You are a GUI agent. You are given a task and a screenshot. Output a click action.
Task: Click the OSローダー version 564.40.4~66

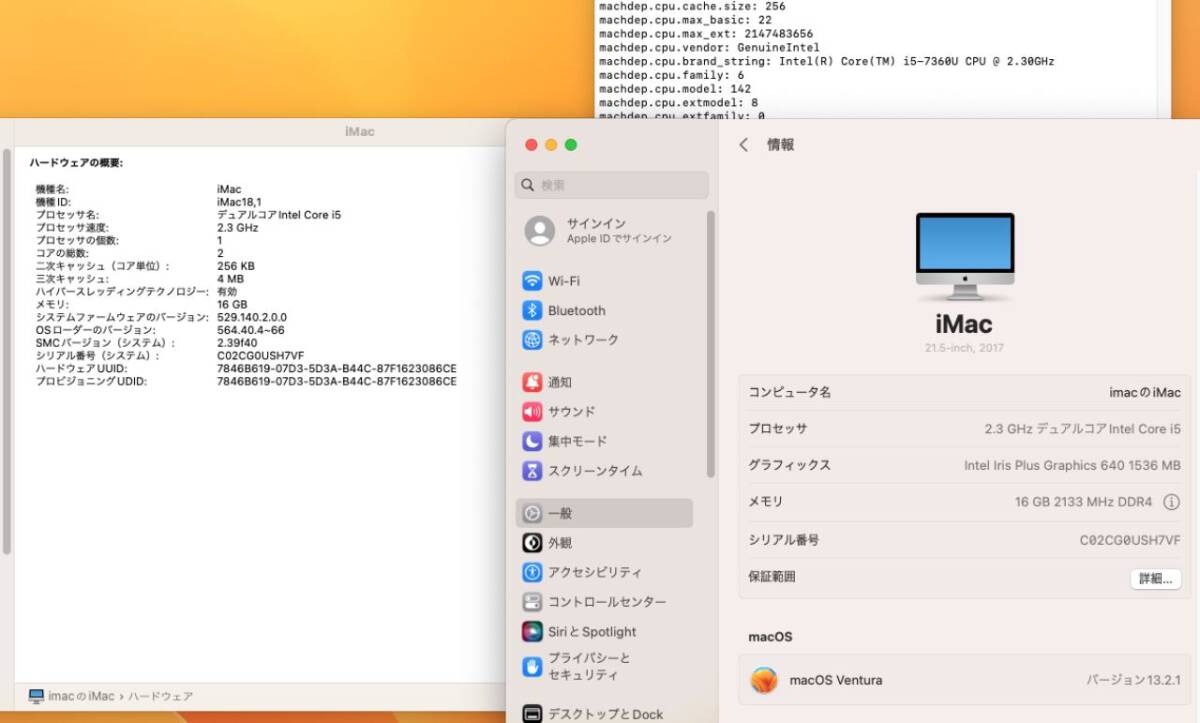[x=251, y=330]
